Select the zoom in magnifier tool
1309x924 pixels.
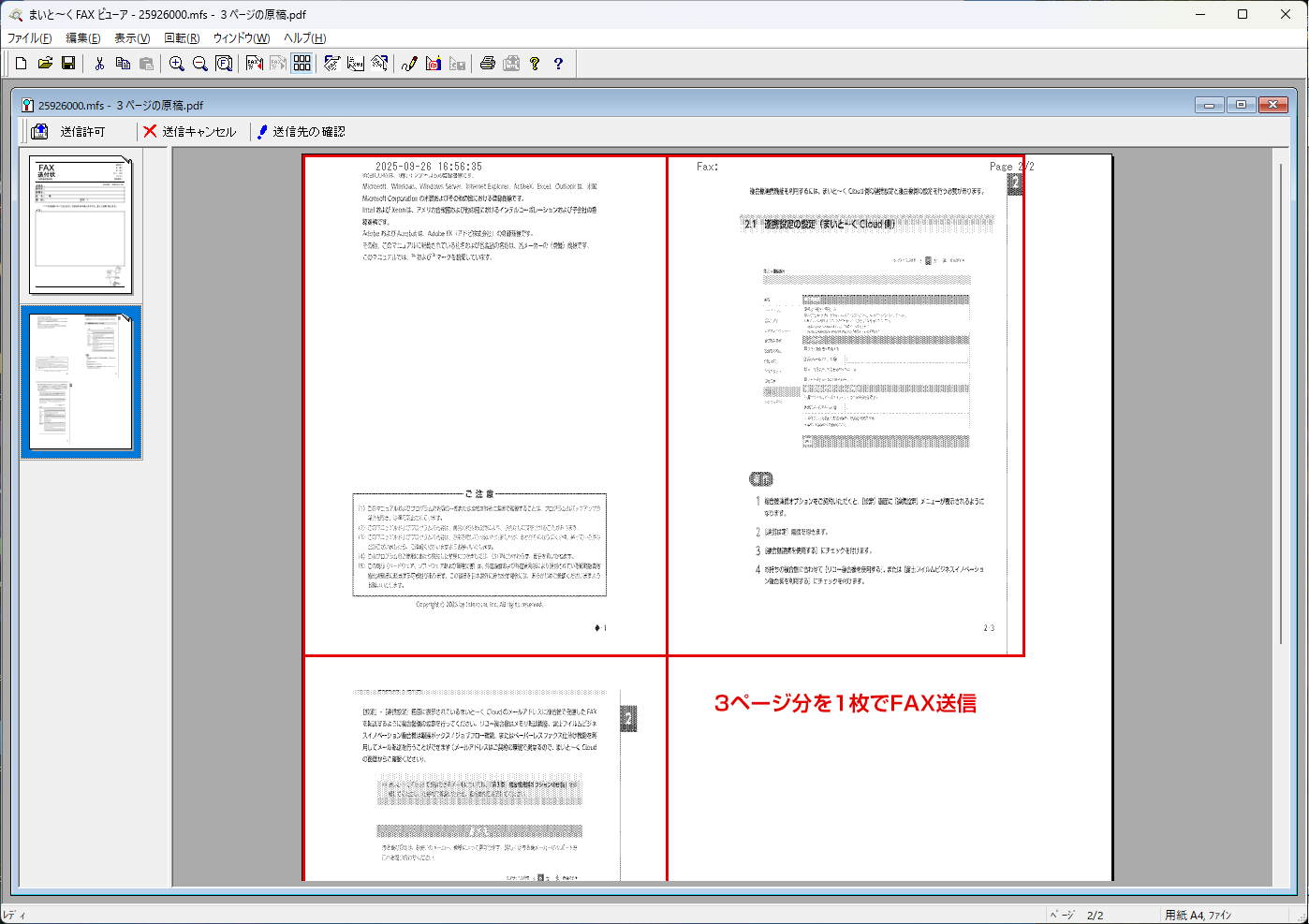pos(177,63)
